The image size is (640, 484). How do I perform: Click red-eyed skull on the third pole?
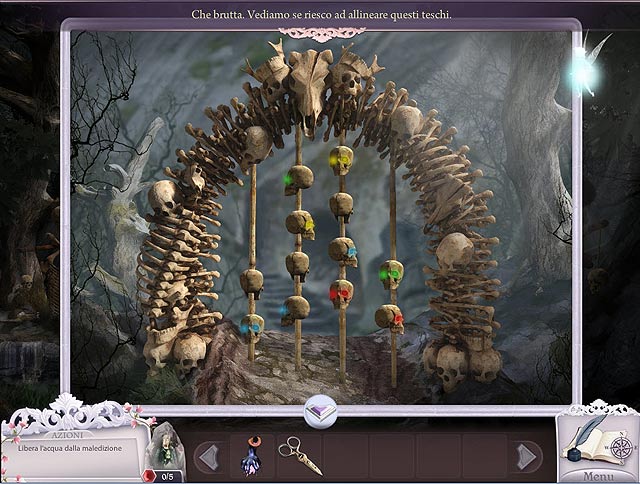pyautogui.click(x=341, y=292)
